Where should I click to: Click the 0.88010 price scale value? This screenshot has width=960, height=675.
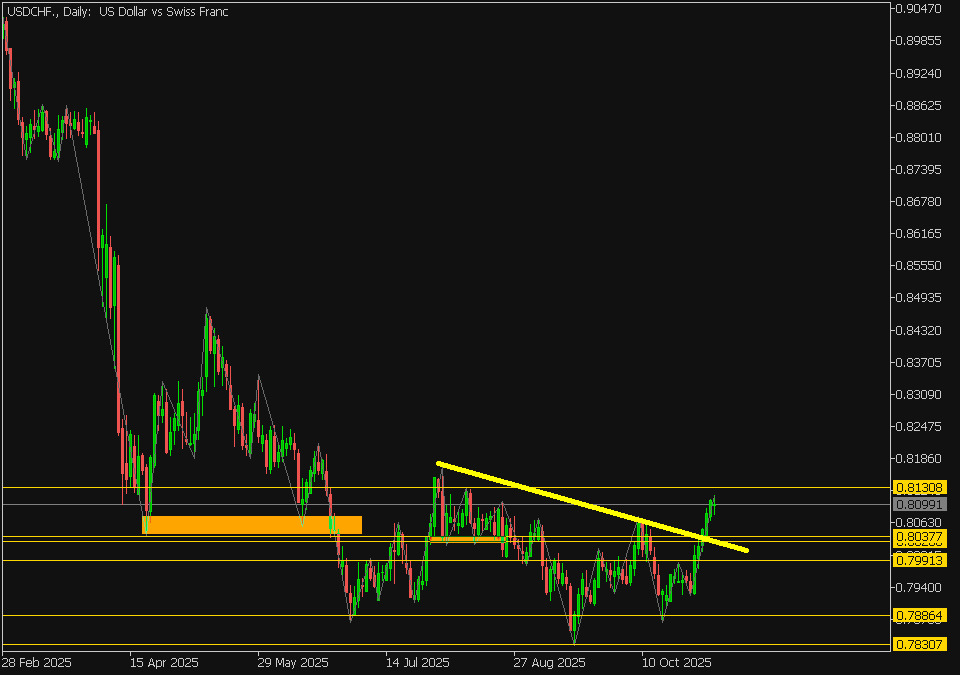918,137
